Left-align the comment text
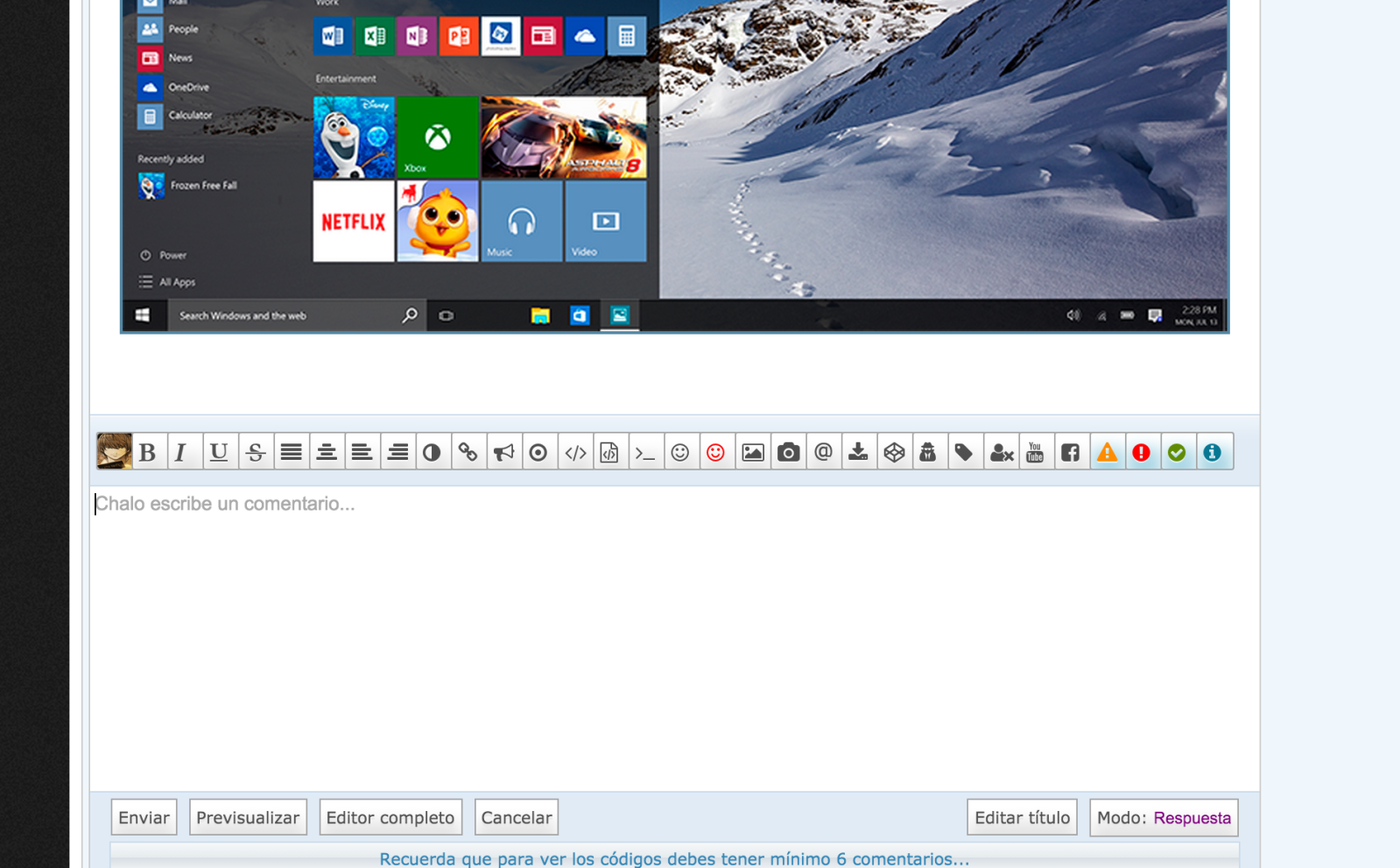1400x868 pixels. click(x=362, y=452)
